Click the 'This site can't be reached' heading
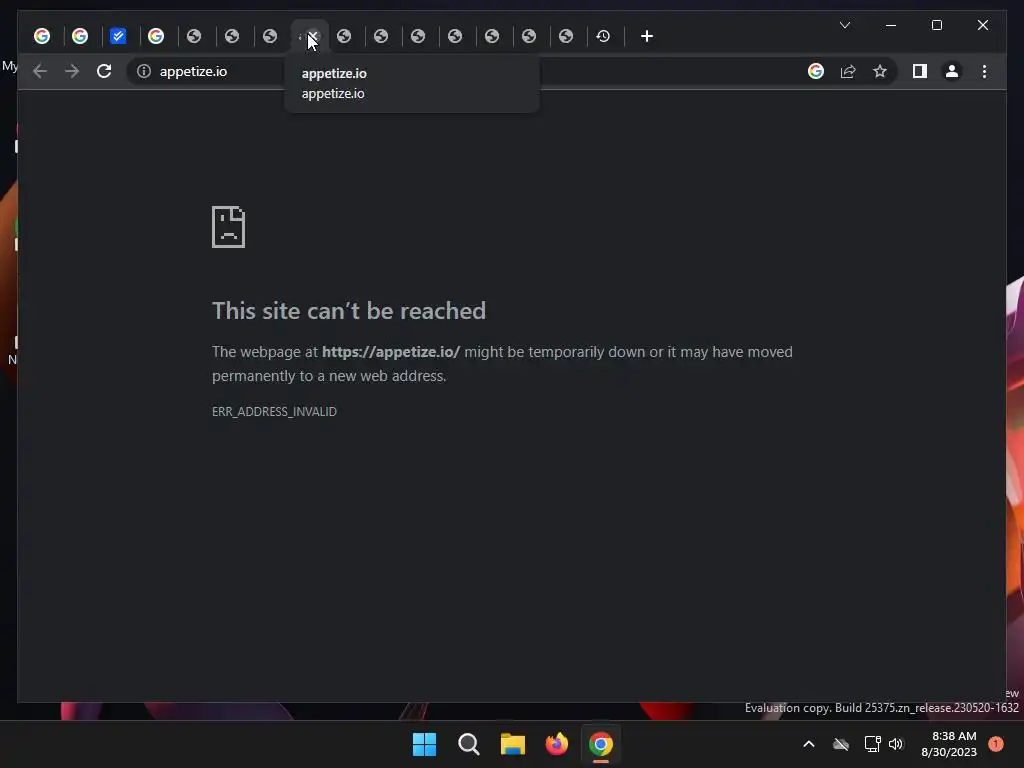This screenshot has height=768, width=1024. click(349, 311)
